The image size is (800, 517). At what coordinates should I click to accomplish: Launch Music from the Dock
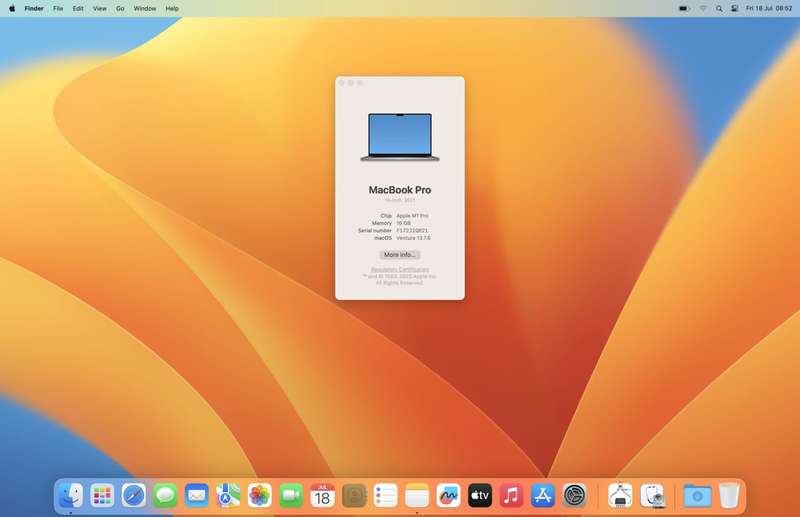click(x=511, y=495)
